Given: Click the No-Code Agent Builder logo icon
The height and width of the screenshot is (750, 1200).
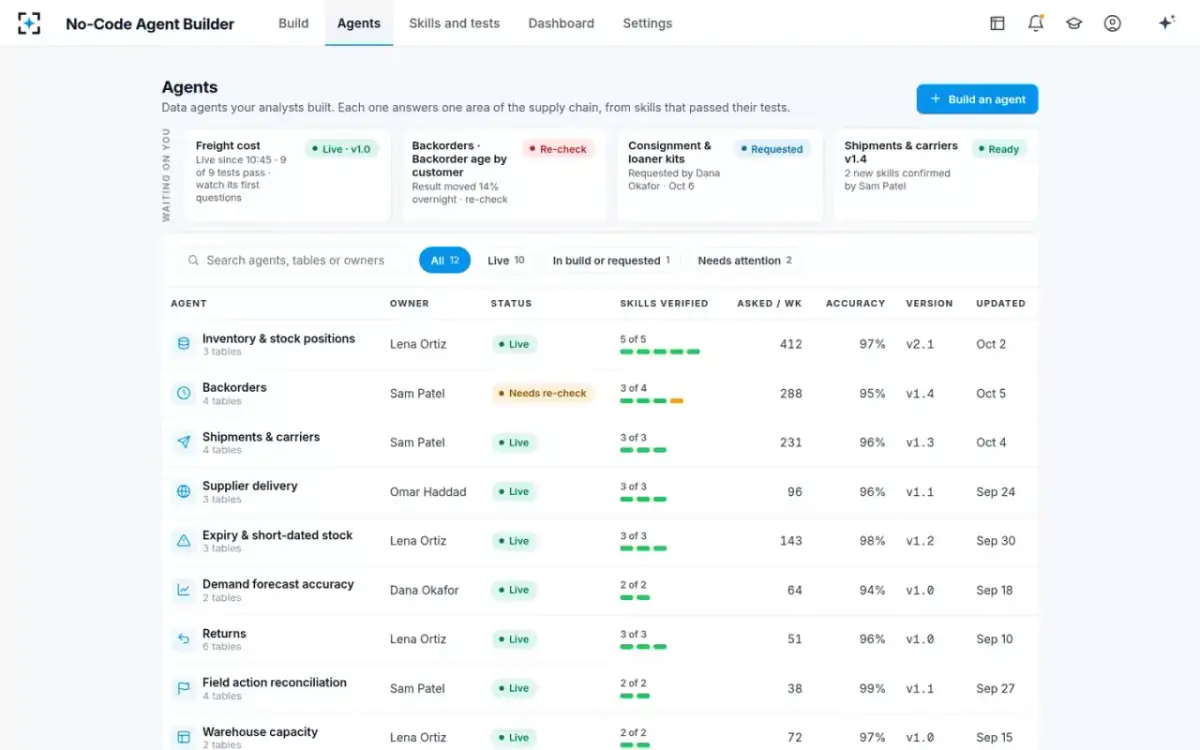Looking at the screenshot, I should 29,23.
